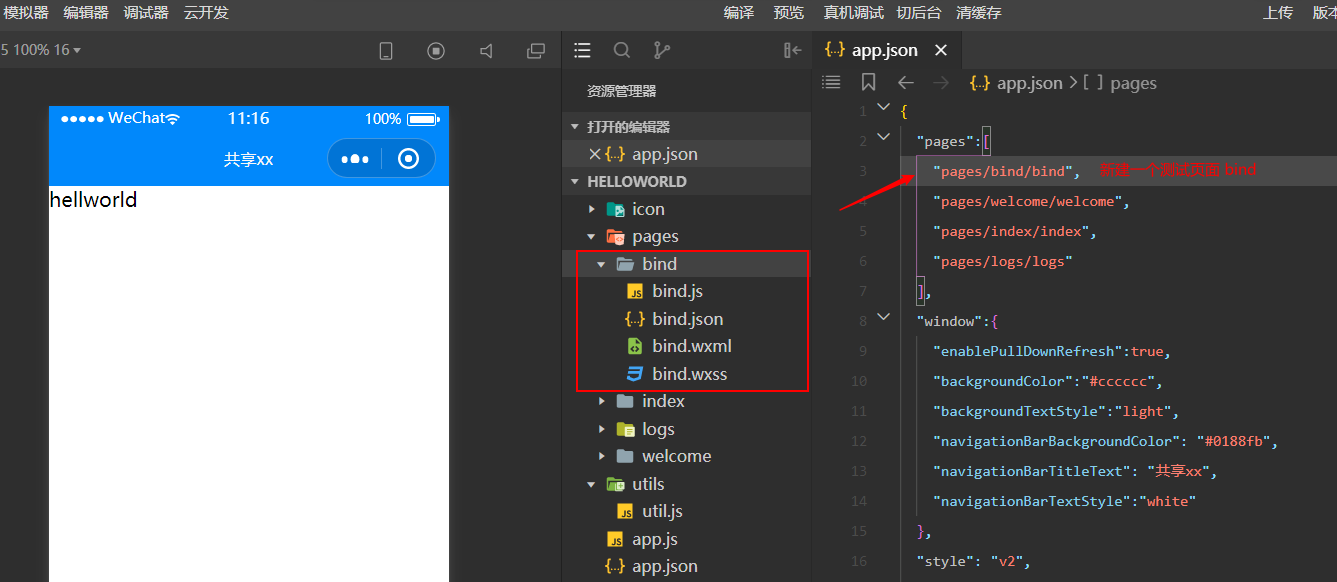
Task: Fold the pages array at line 2
Action: pyautogui.click(x=883, y=137)
